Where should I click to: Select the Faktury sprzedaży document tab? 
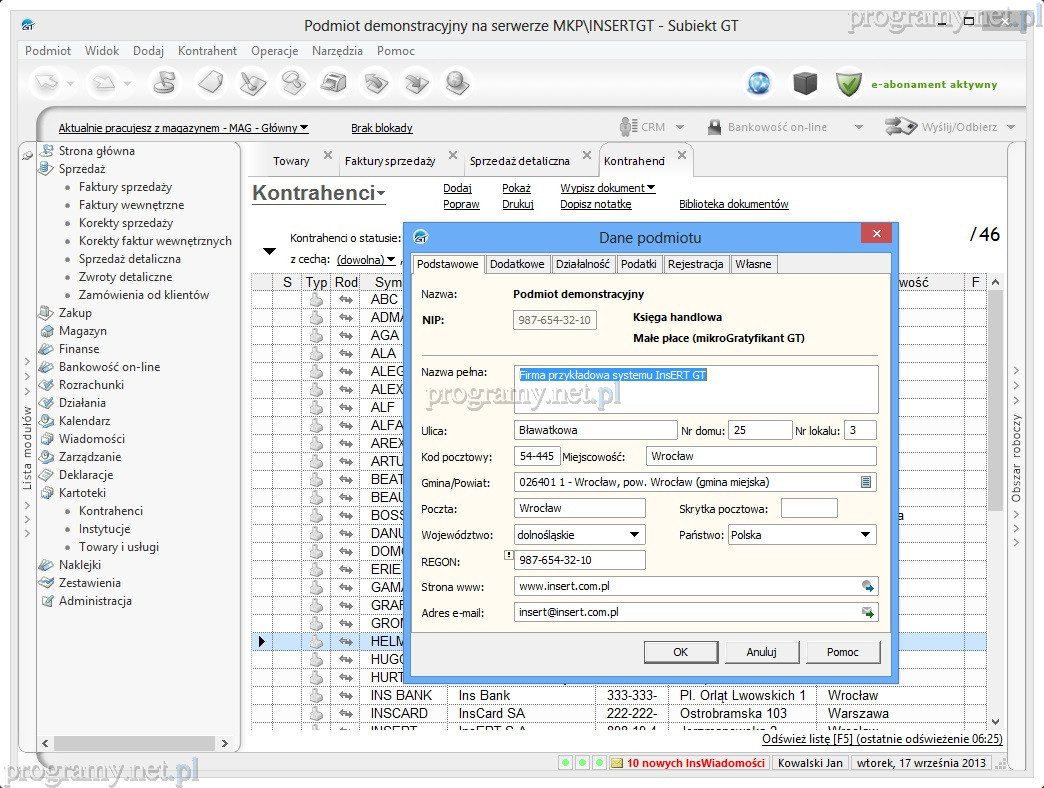tap(390, 161)
